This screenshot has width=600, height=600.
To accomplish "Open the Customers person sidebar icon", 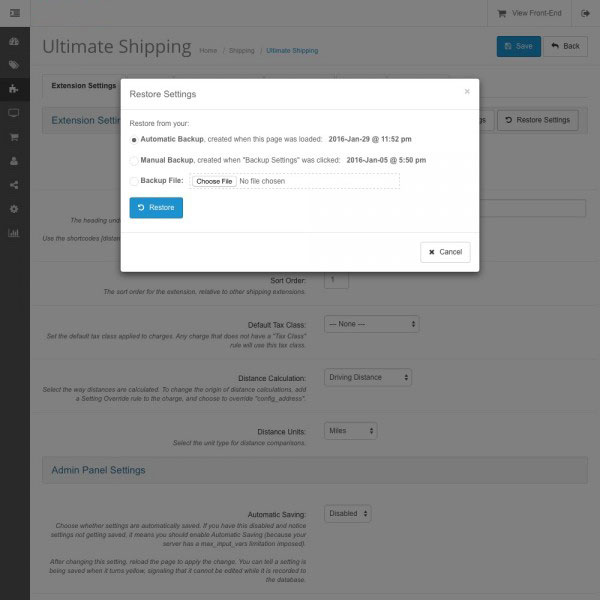I will (14, 161).
